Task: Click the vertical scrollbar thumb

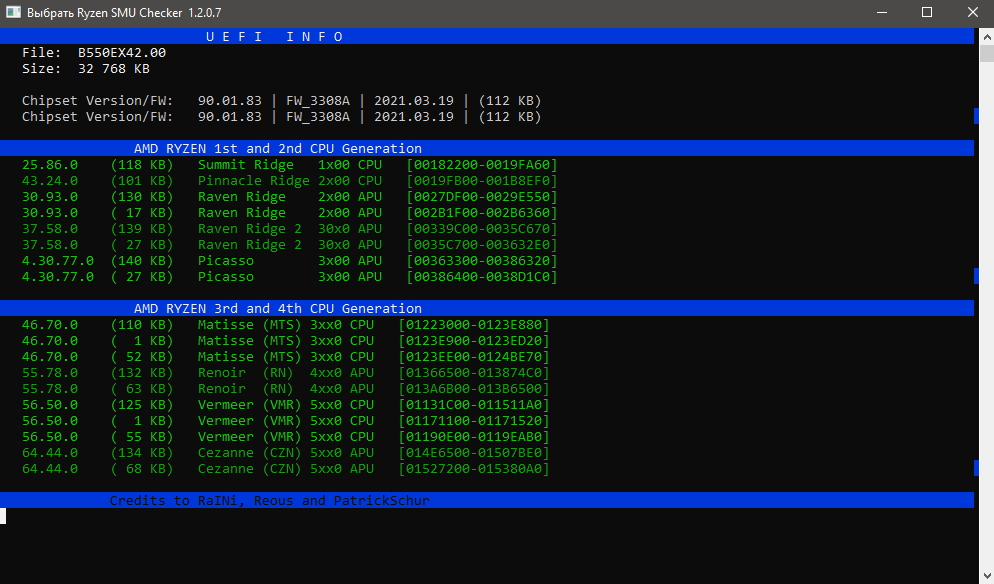Action: (987, 53)
